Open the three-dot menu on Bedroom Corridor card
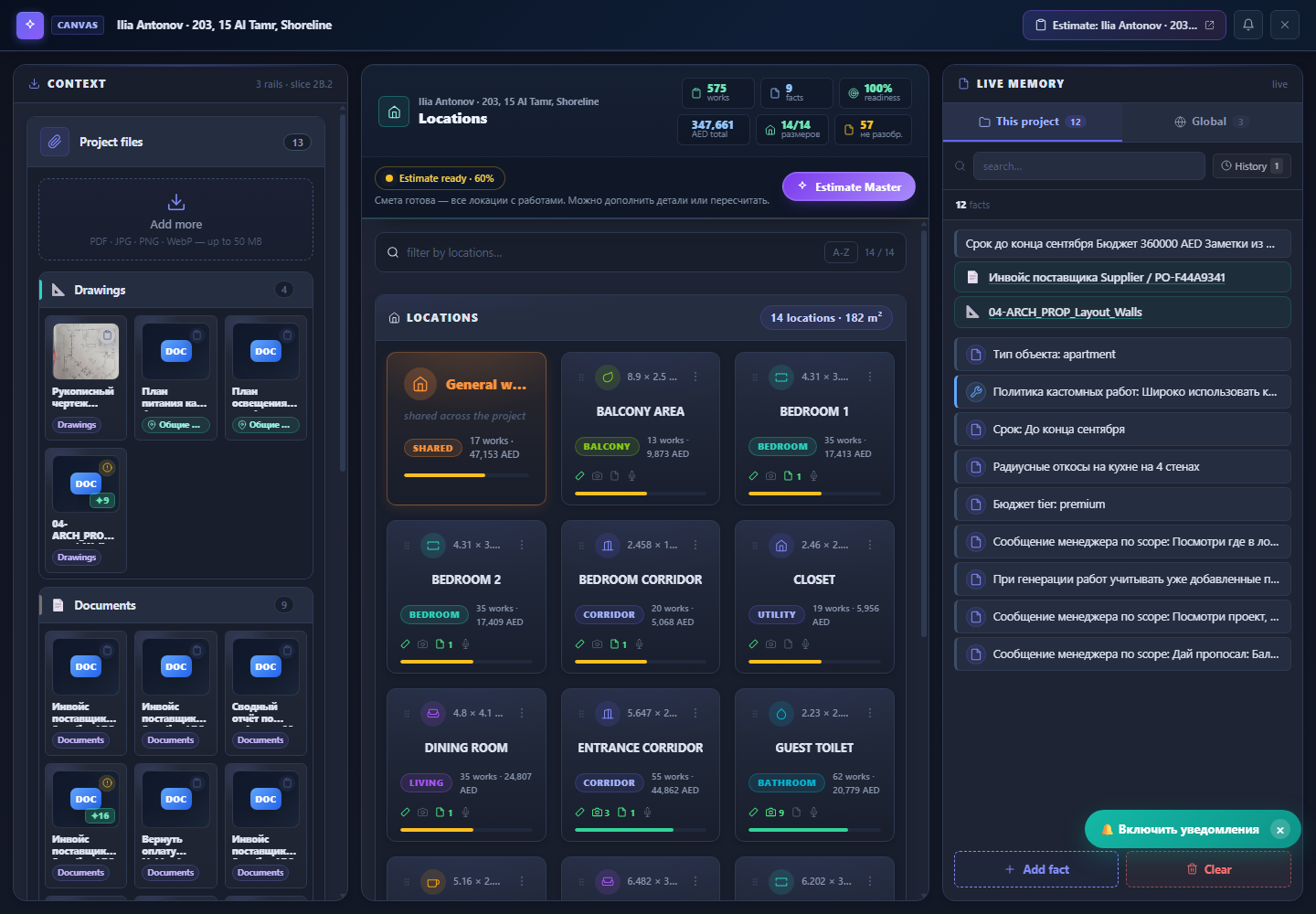 click(x=695, y=545)
